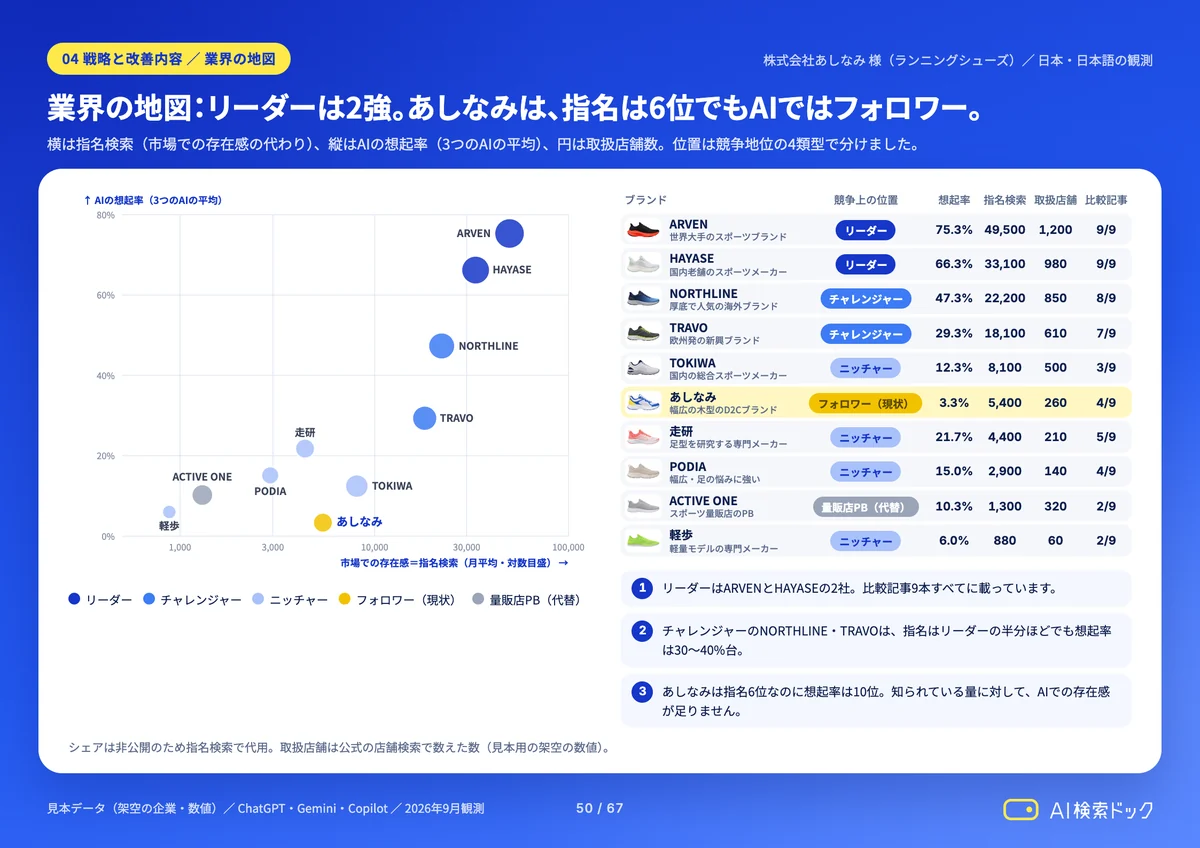1200x848 pixels.
Task: Click the 8/9 value for NORTHLINE
Action: [1106, 298]
